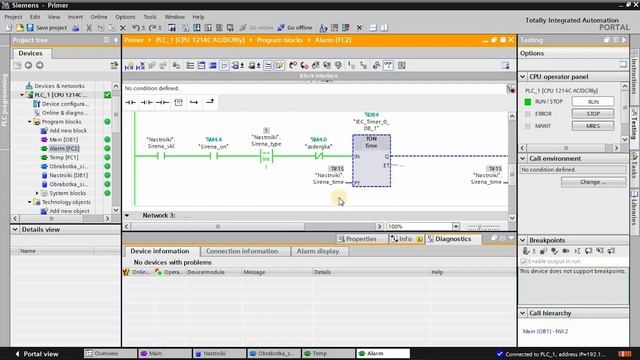Select Temp [FC1] block in tree

[x=64, y=157]
